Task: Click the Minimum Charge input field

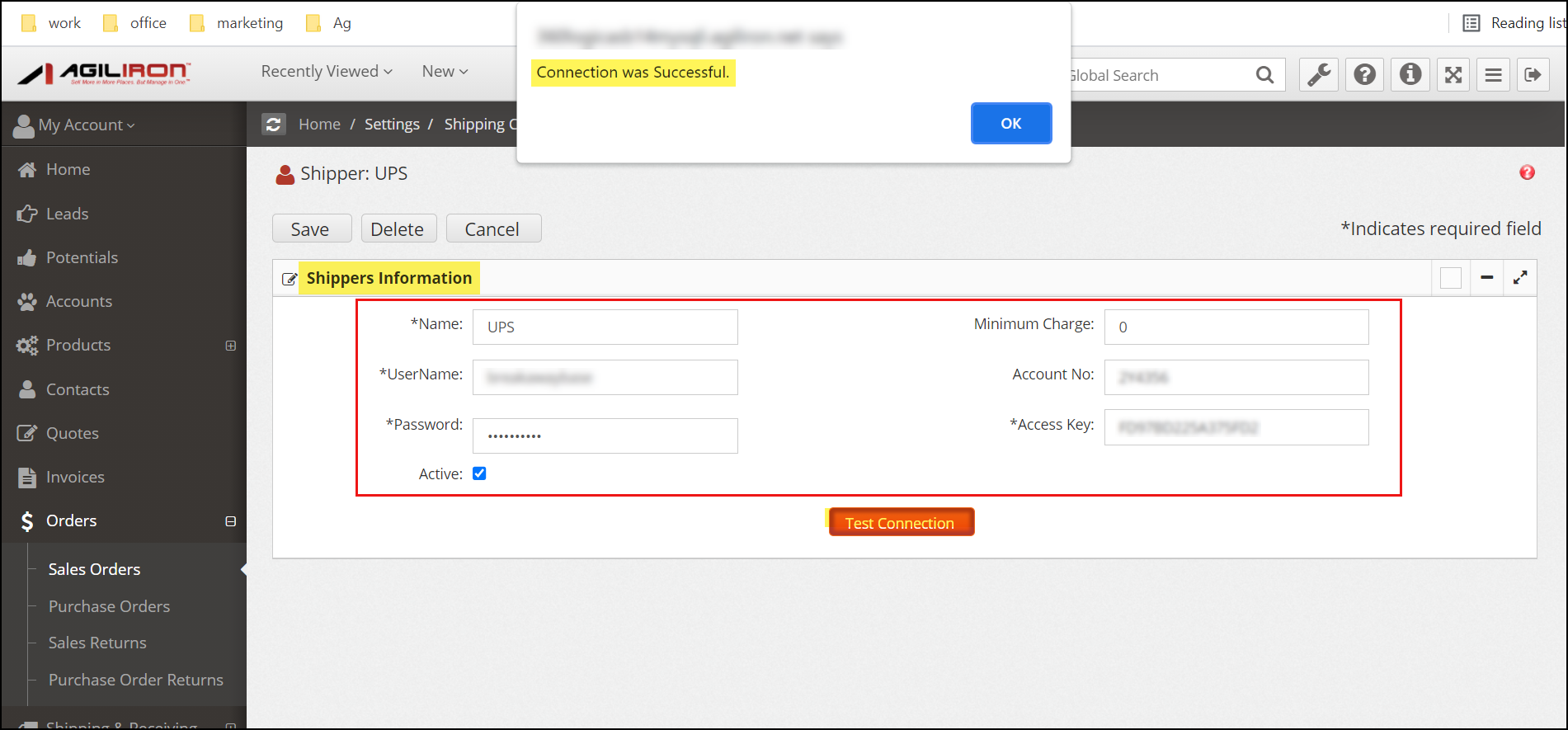Action: [1236, 327]
